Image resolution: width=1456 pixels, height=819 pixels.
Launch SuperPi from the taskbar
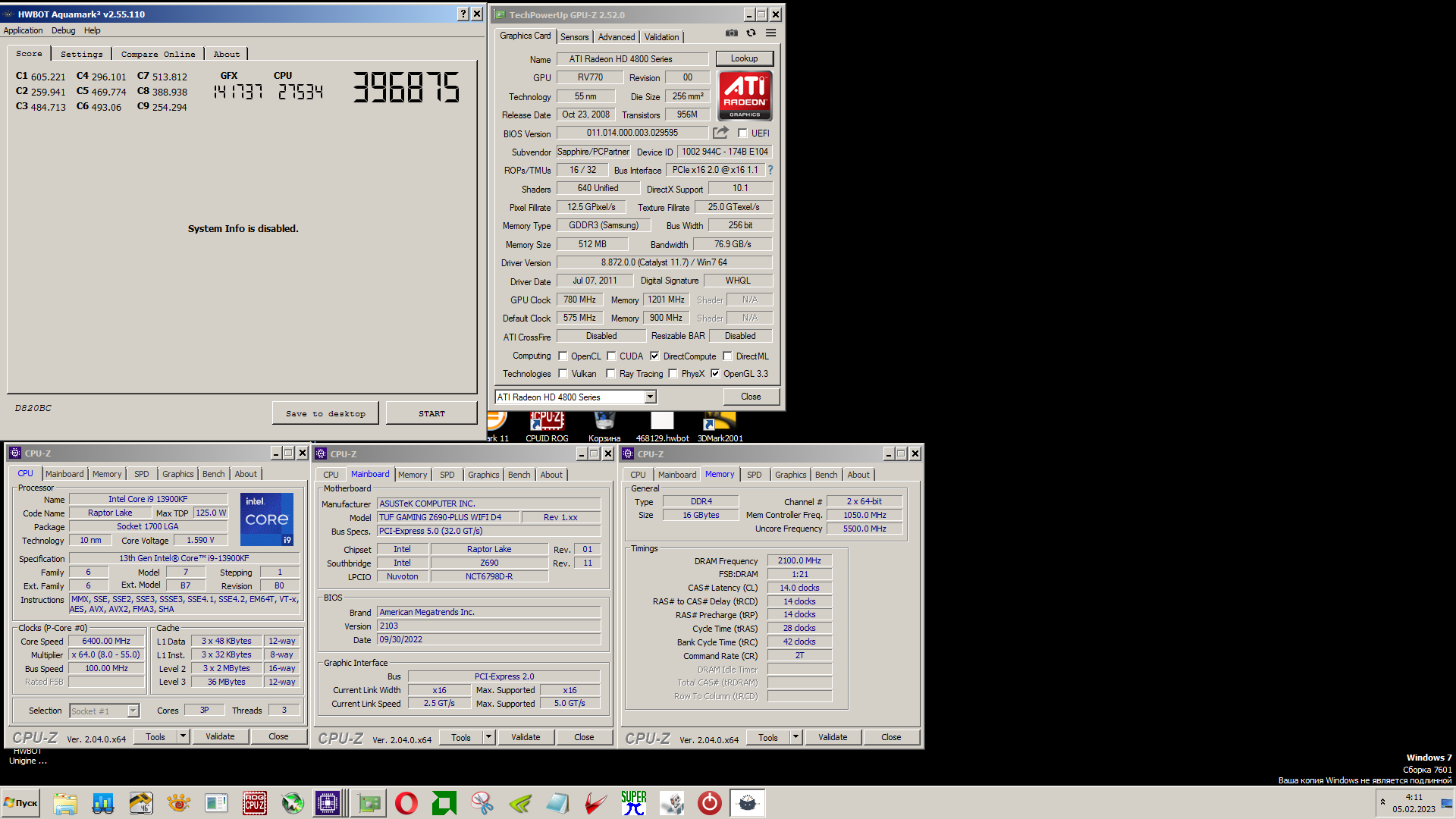(634, 803)
